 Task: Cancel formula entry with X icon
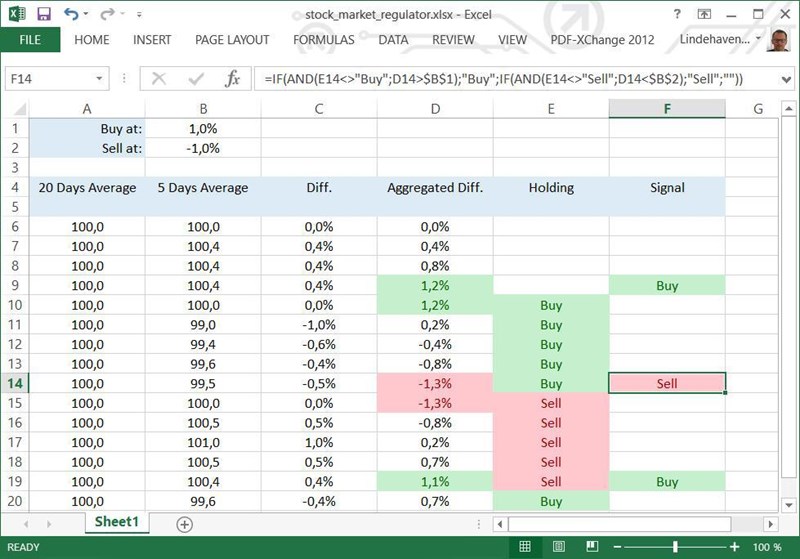coord(158,78)
